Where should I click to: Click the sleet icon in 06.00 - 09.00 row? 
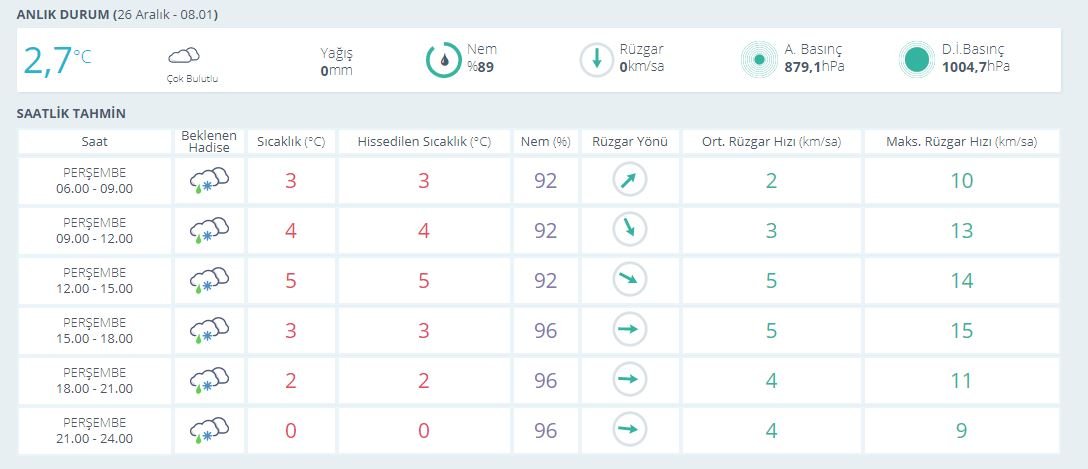(x=209, y=181)
